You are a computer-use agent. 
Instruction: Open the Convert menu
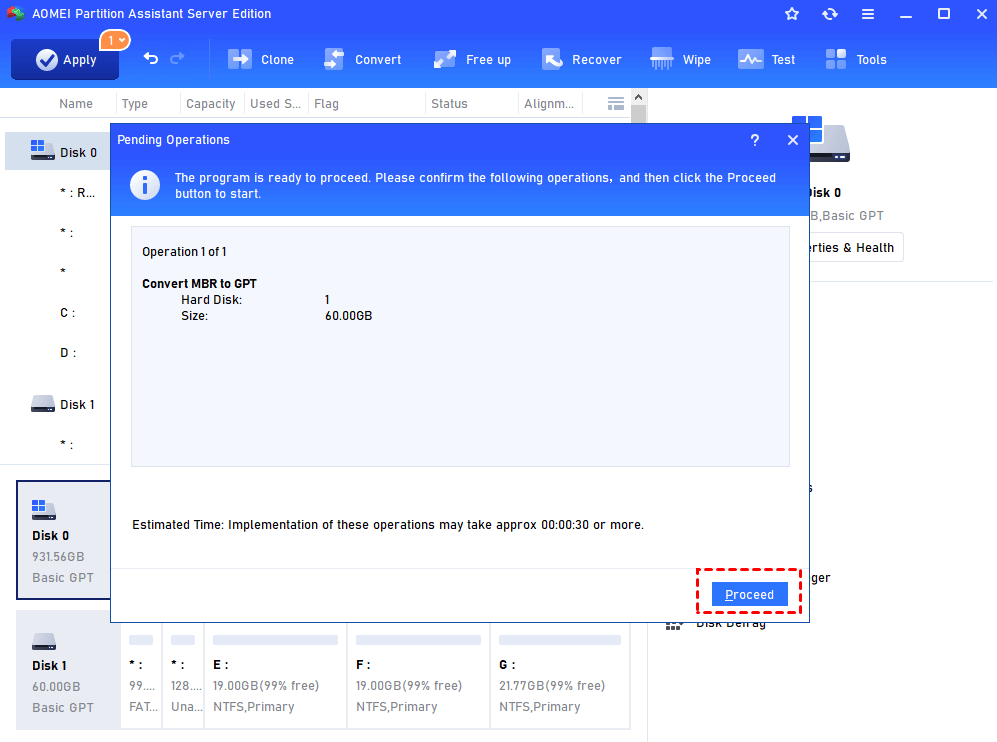pyautogui.click(x=362, y=60)
